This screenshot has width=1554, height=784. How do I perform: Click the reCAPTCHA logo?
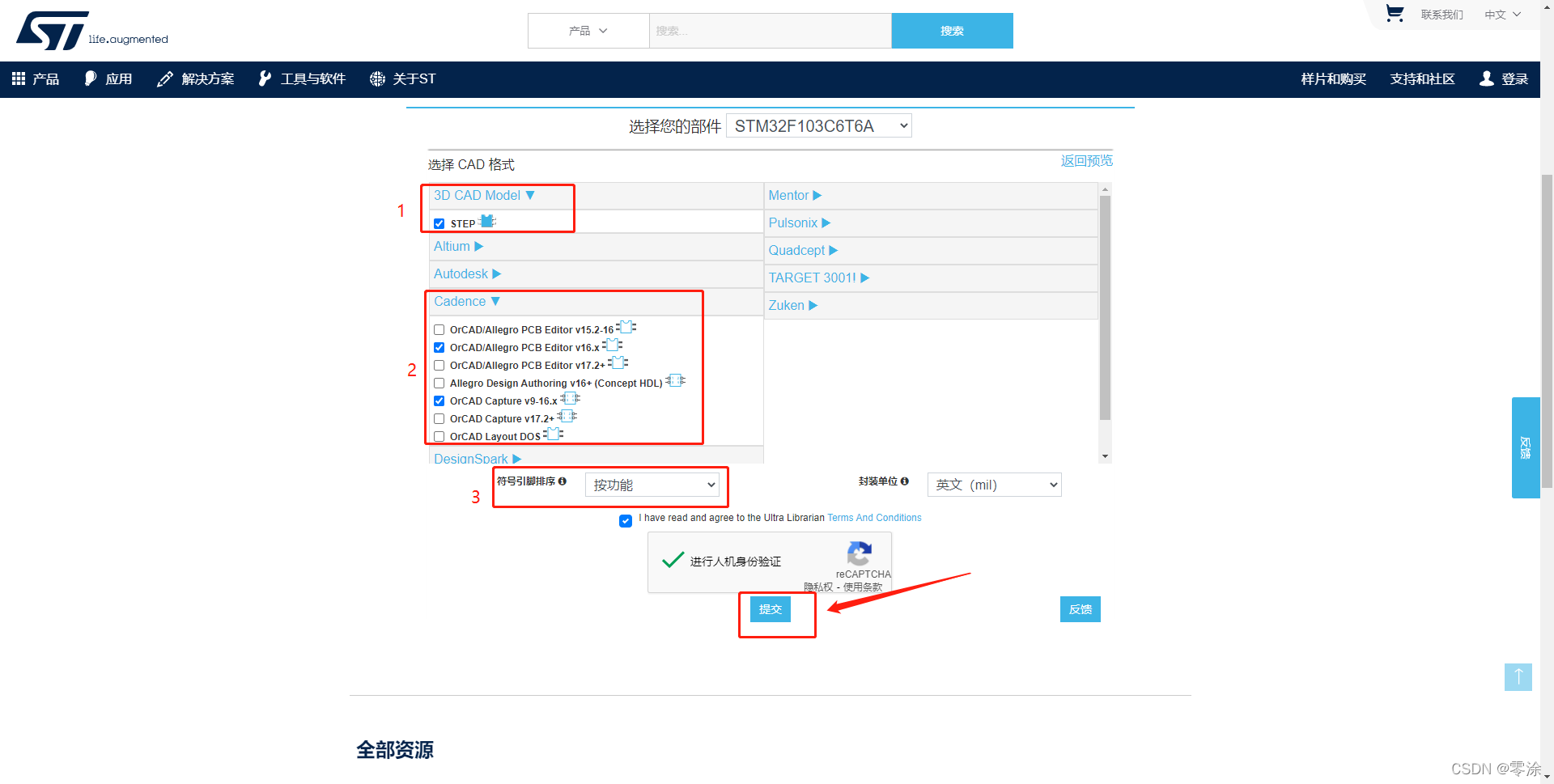coord(859,554)
